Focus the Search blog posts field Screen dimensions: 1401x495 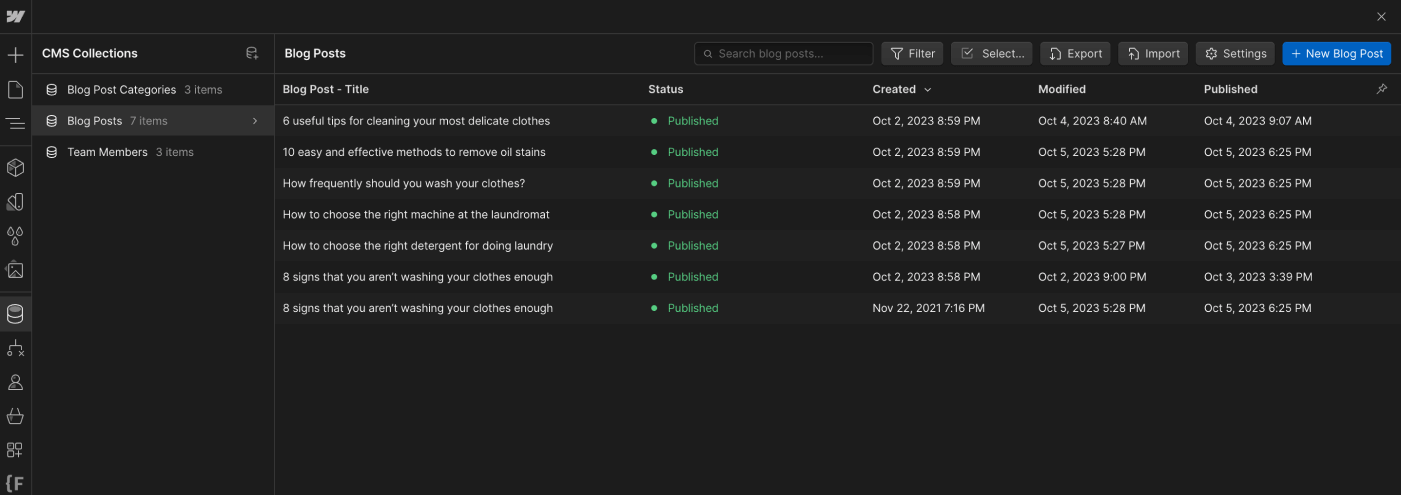(784, 54)
